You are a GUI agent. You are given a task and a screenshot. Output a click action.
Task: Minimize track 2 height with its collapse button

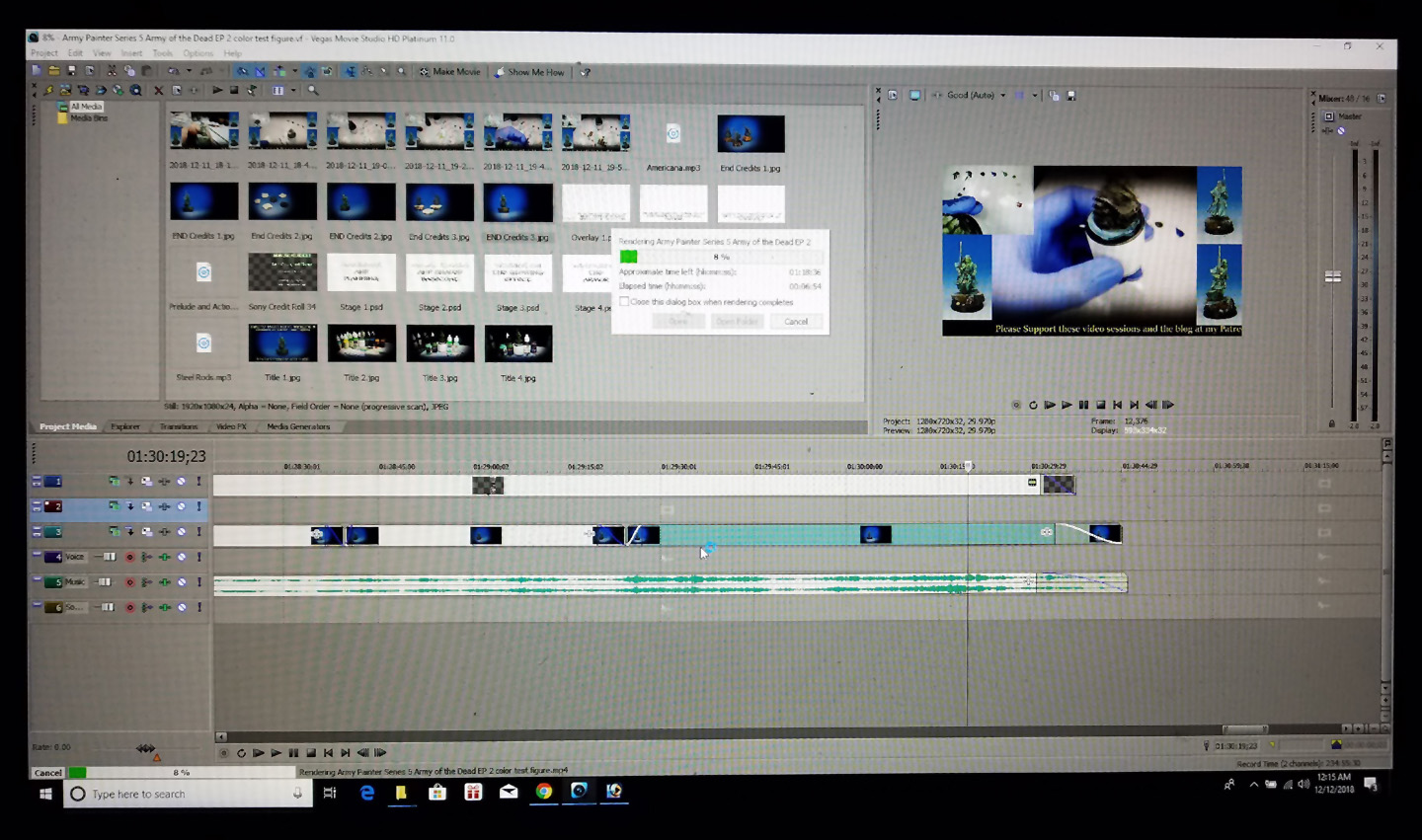pos(37,502)
